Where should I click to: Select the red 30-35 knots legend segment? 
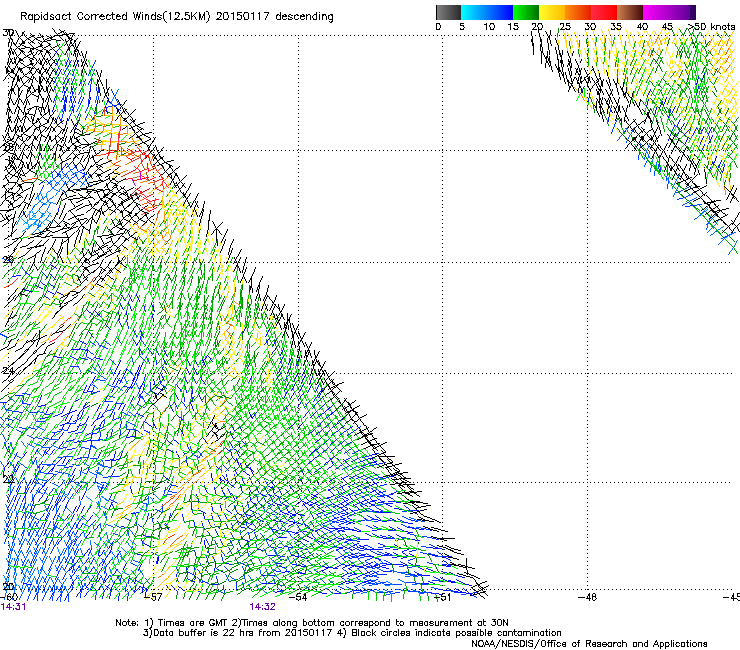click(604, 12)
